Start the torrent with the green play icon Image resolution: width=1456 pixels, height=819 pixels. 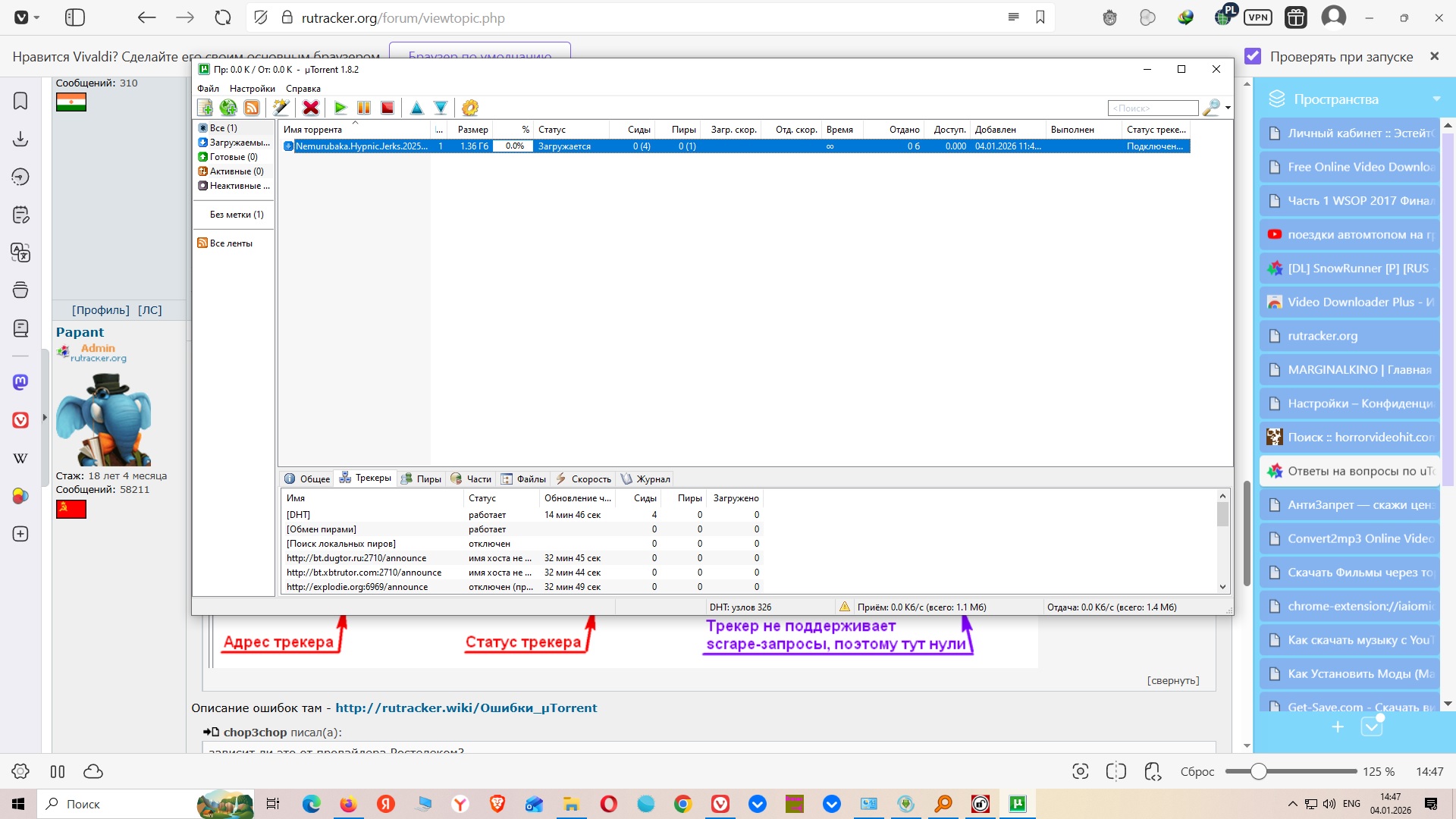(340, 108)
